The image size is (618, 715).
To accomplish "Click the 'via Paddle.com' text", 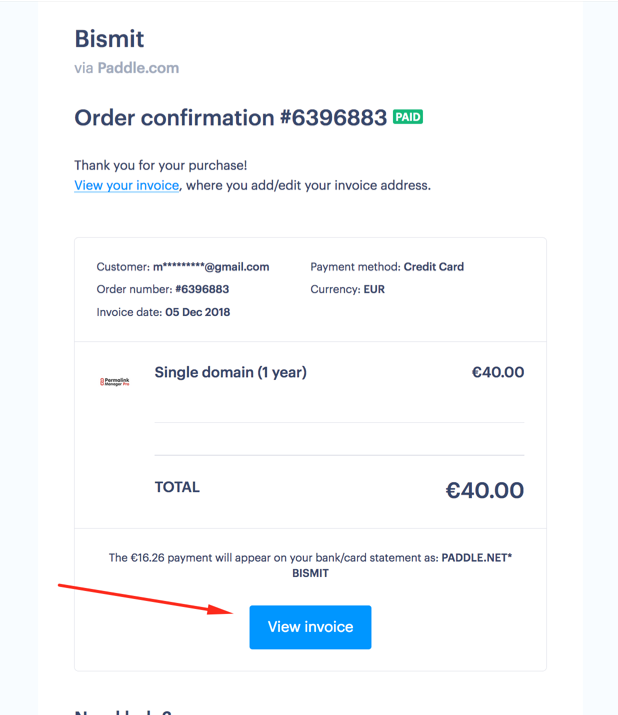I will [x=126, y=68].
